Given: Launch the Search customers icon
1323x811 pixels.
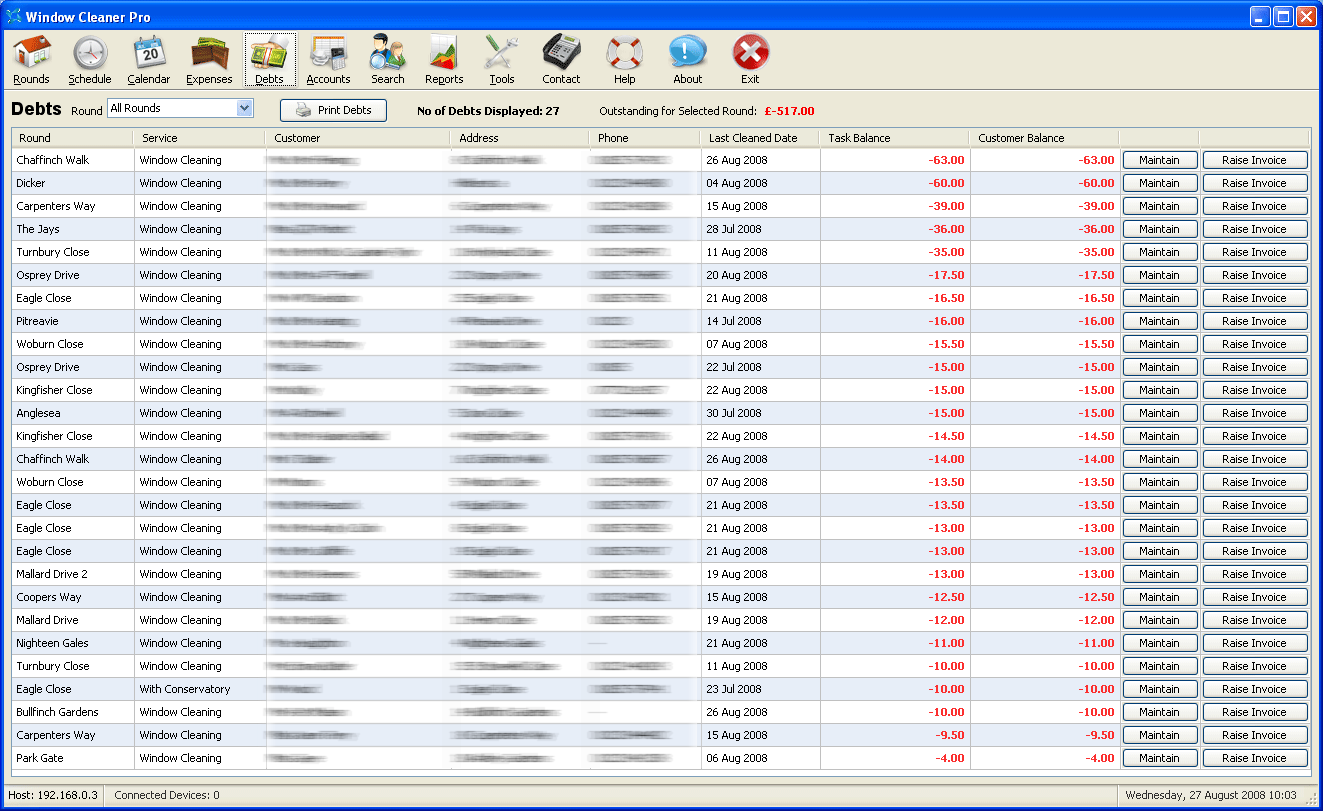Looking at the screenshot, I should point(387,52).
